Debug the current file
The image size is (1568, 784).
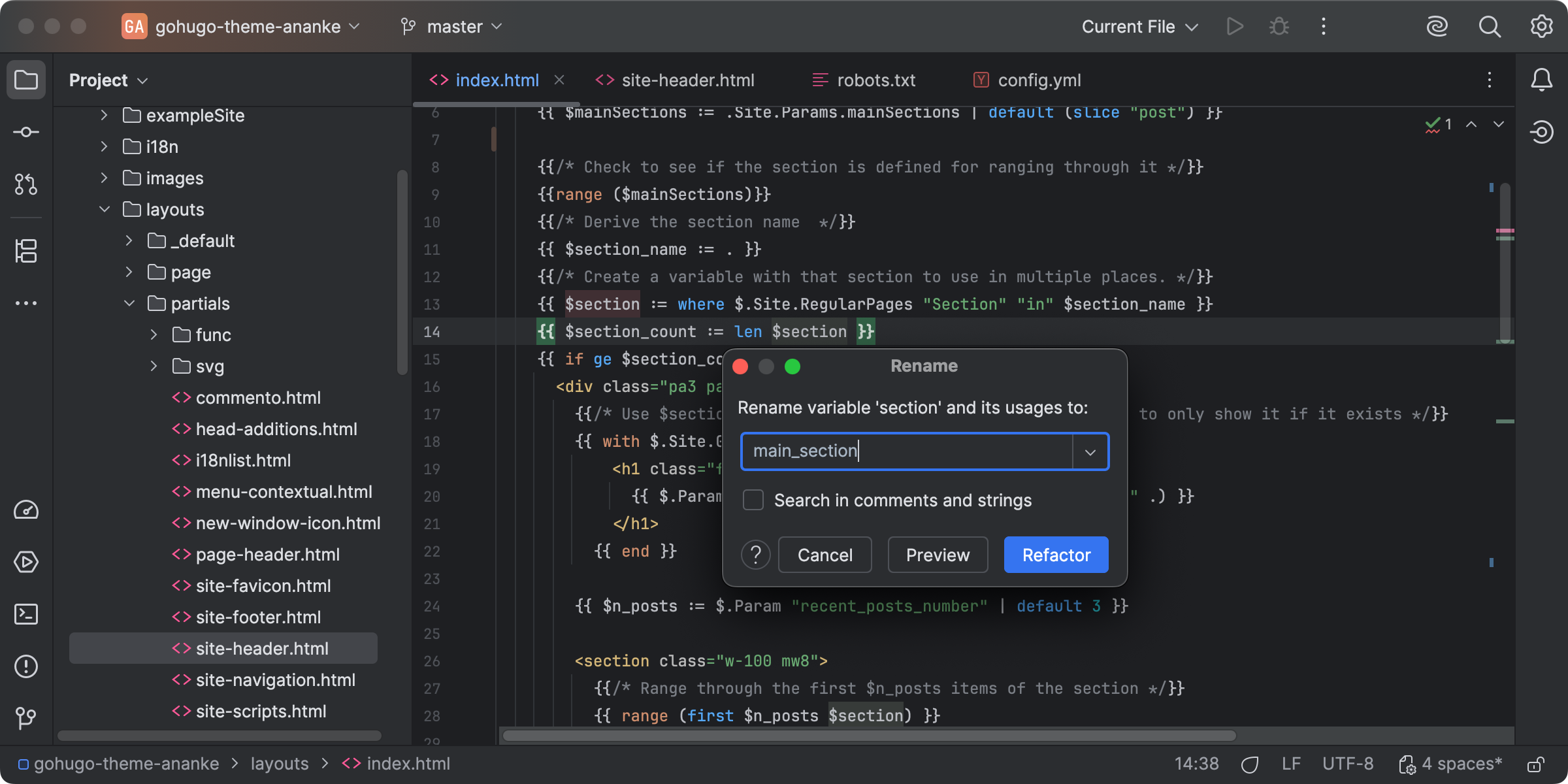[x=1279, y=27]
